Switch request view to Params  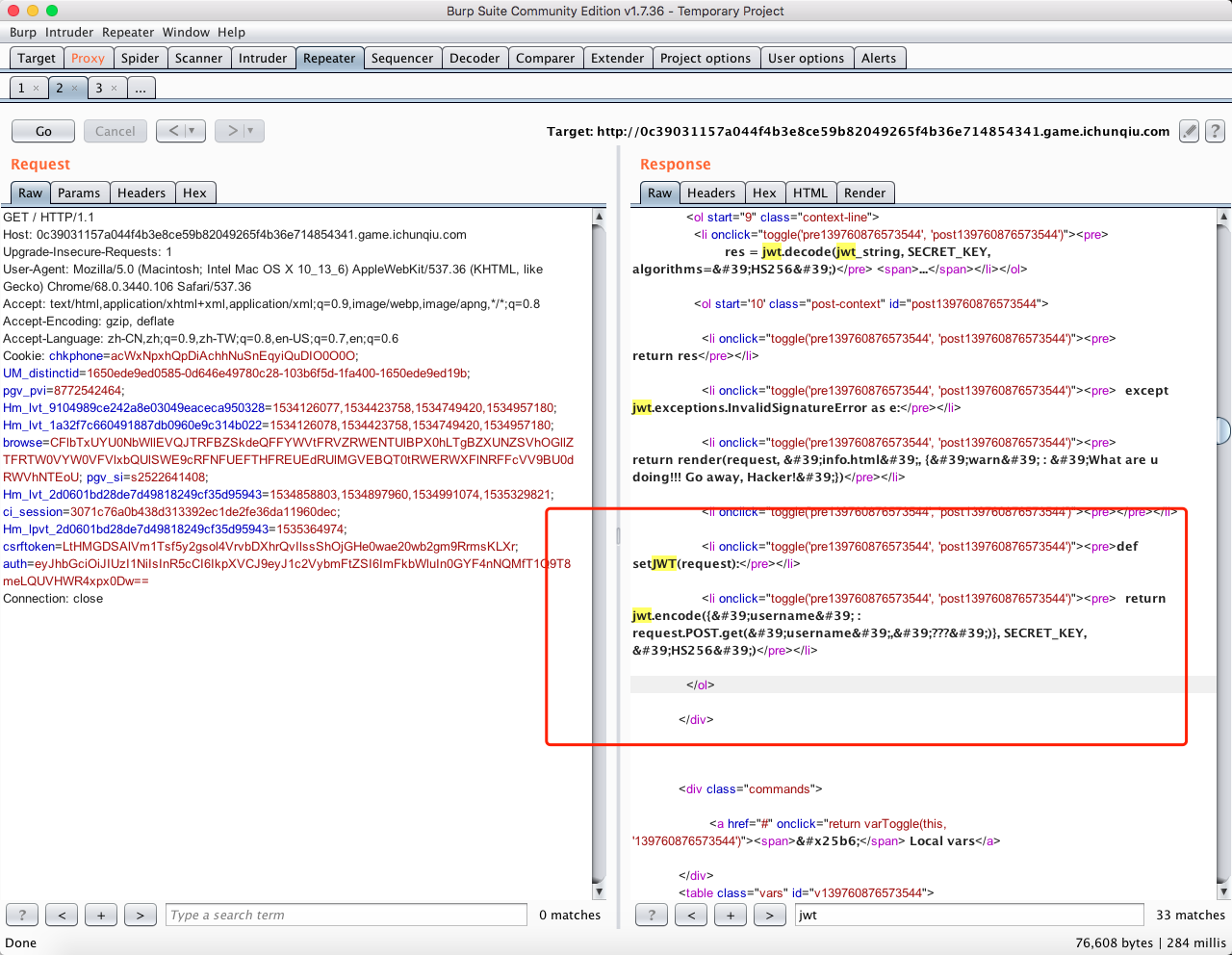[x=79, y=193]
